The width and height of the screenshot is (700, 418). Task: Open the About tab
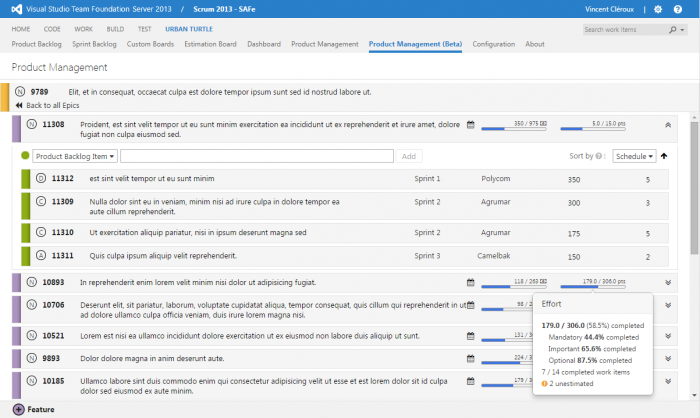click(535, 44)
